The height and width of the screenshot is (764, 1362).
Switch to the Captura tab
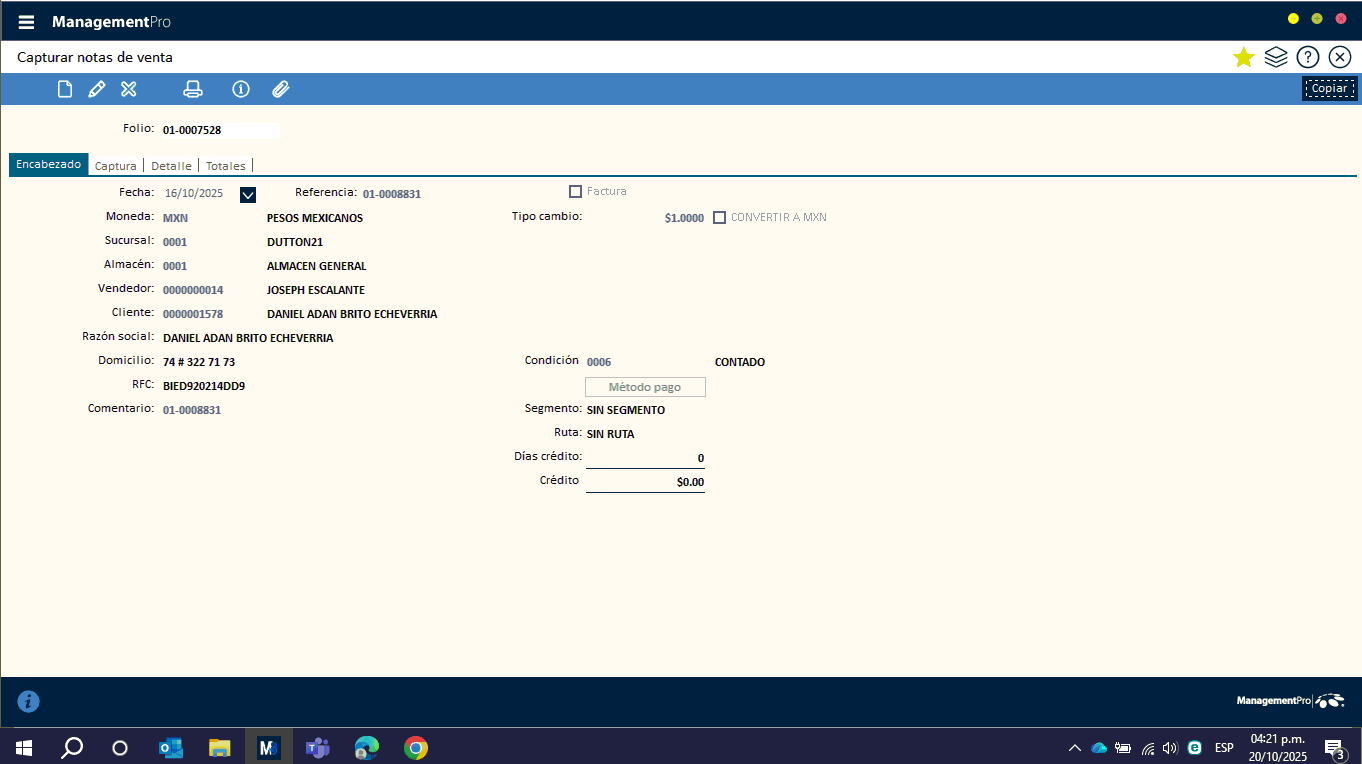pos(115,166)
